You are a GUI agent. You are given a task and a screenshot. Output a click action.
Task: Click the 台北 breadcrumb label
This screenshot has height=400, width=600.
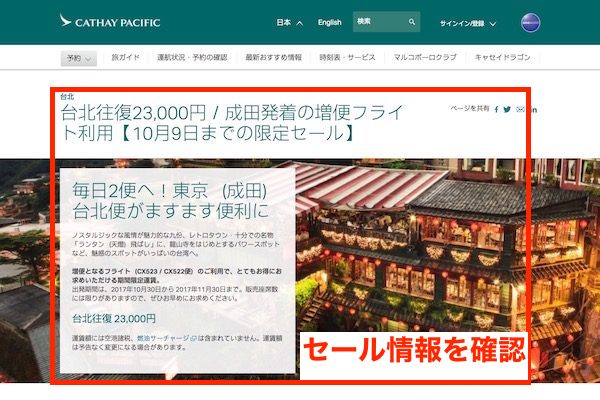click(x=67, y=96)
